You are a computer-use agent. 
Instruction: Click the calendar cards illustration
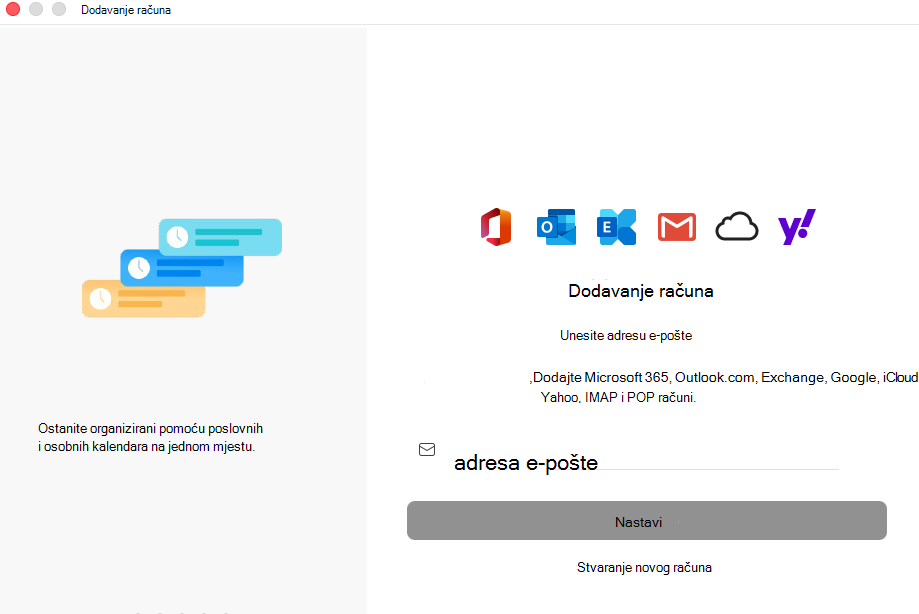click(182, 268)
